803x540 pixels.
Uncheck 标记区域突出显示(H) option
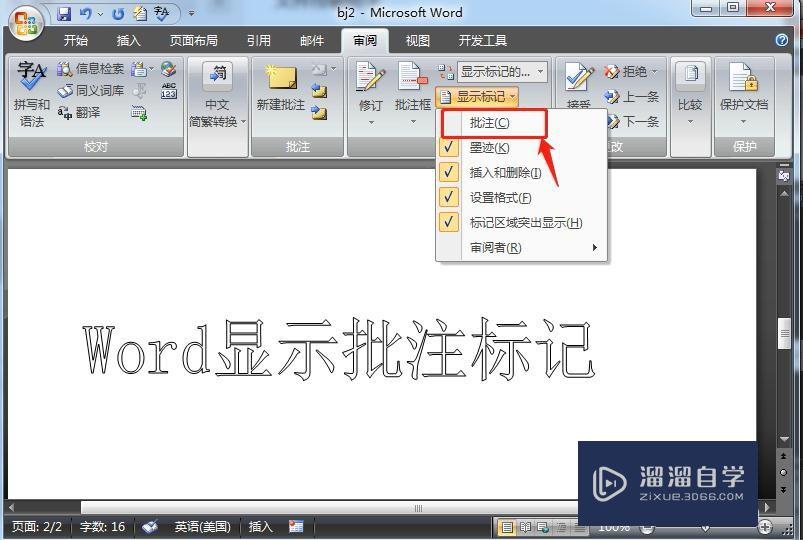521,222
